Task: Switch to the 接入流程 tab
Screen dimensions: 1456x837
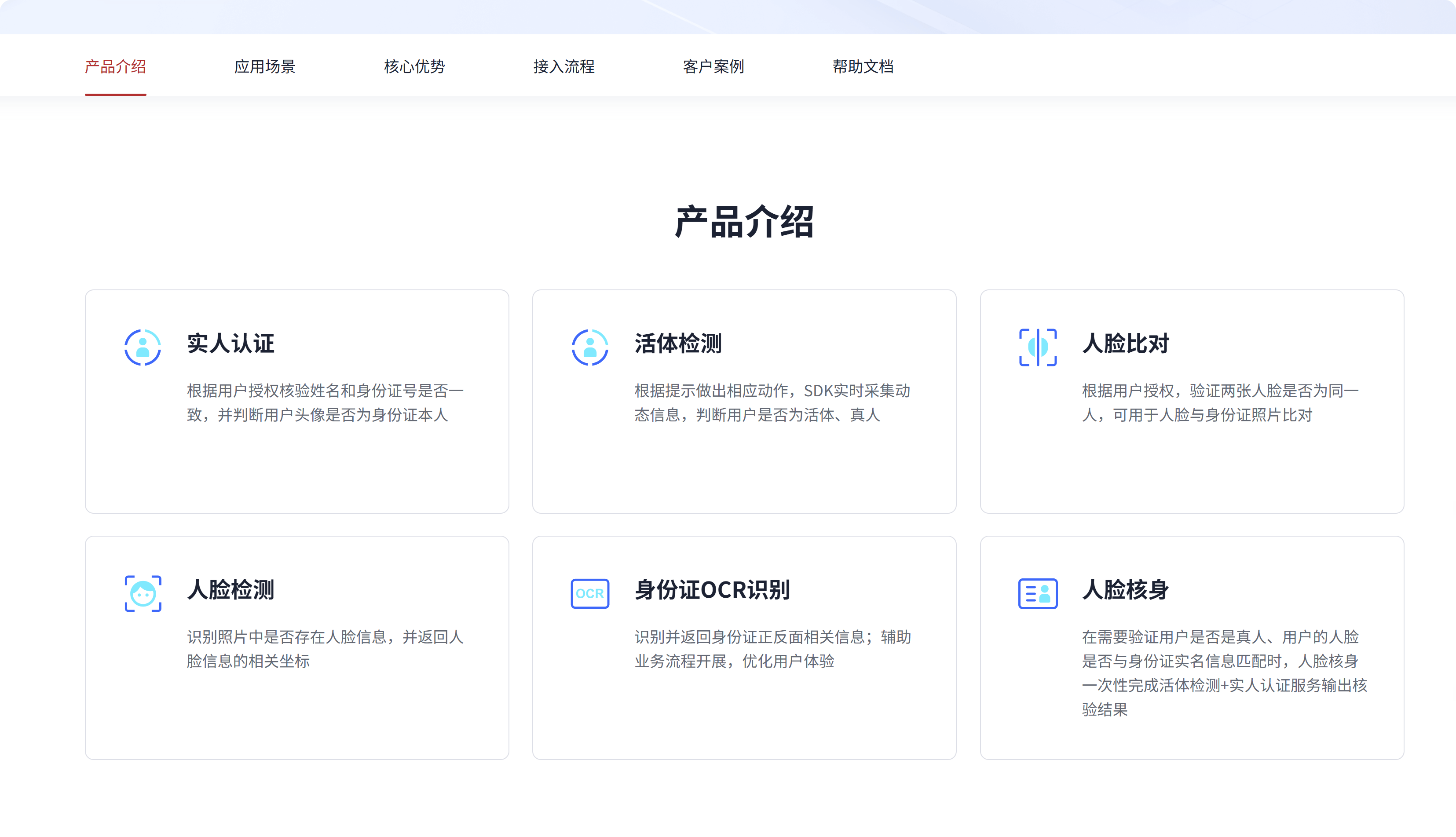Action: pos(564,67)
